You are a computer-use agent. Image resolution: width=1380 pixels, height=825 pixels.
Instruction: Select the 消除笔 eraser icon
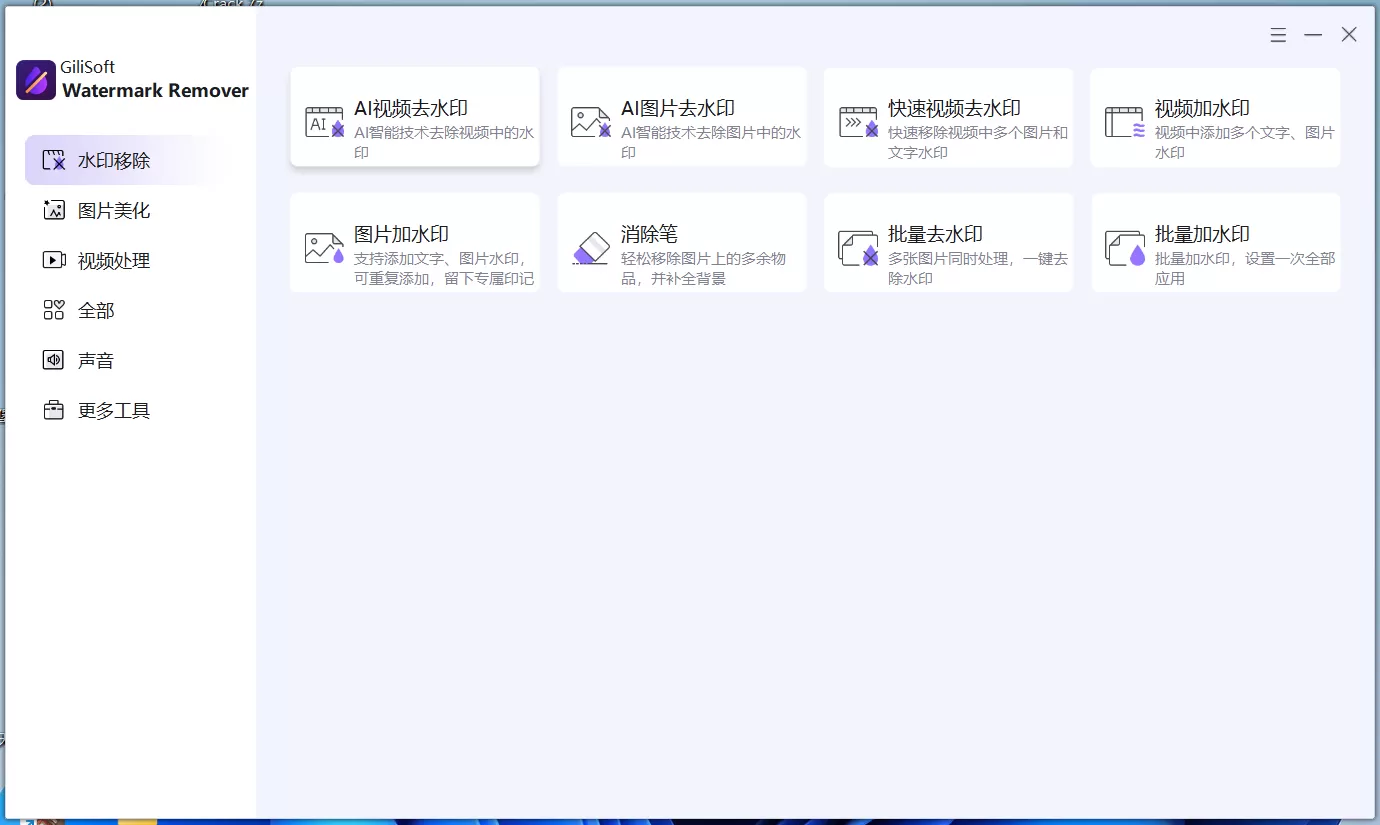click(590, 243)
